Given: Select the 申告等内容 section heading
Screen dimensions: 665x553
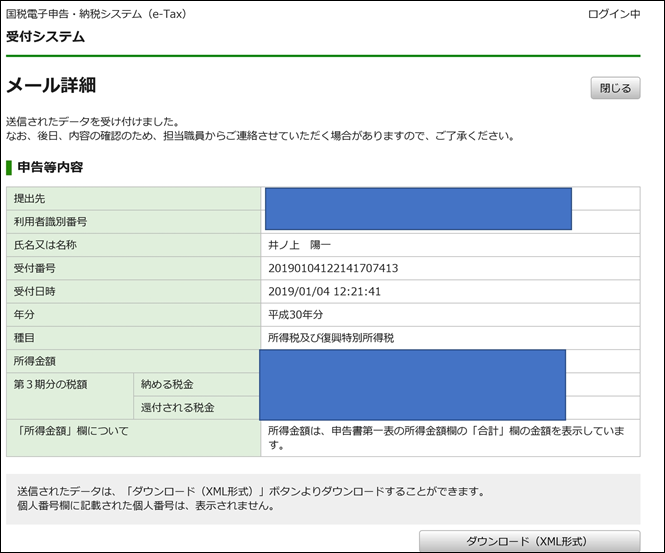Looking at the screenshot, I should tap(50, 167).
